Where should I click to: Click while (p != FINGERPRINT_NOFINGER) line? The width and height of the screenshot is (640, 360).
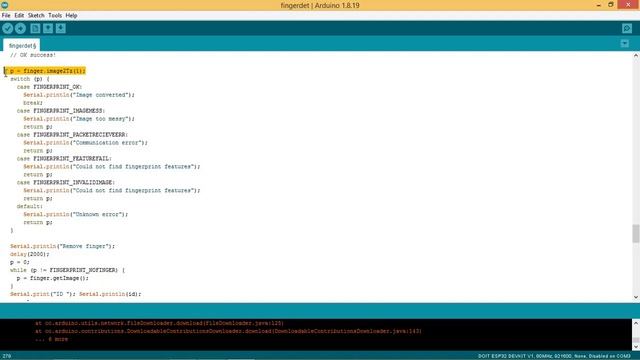67,270
